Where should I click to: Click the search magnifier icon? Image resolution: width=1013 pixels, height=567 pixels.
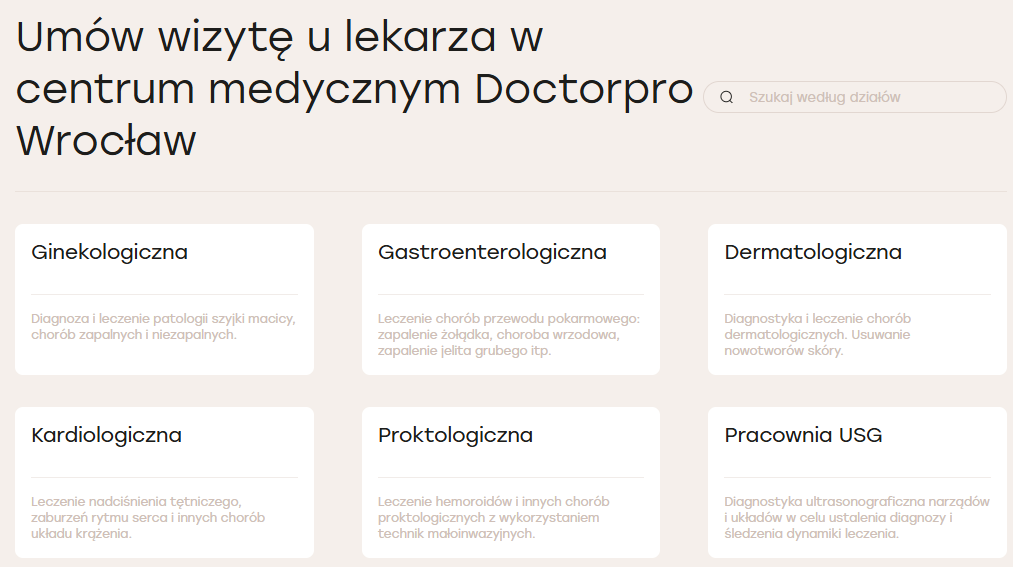727,97
